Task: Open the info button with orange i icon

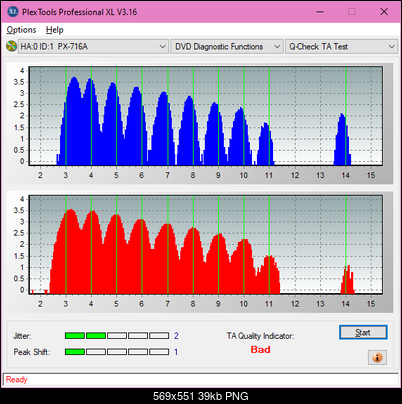Action: pyautogui.click(x=377, y=357)
